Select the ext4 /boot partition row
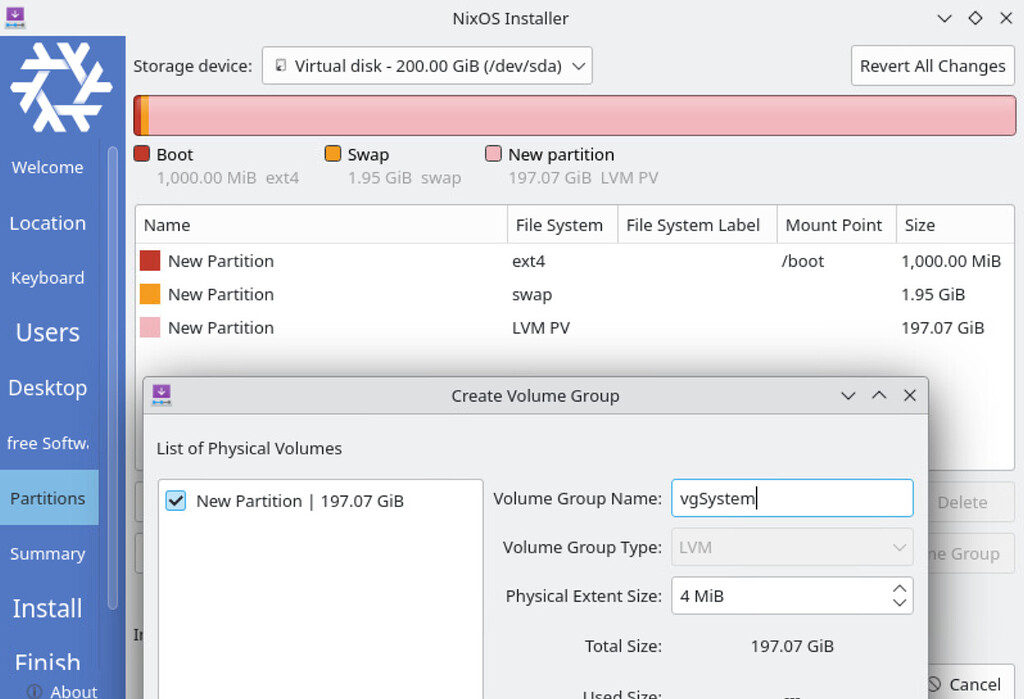Screen dimensions: 1024x699 (x=575, y=261)
